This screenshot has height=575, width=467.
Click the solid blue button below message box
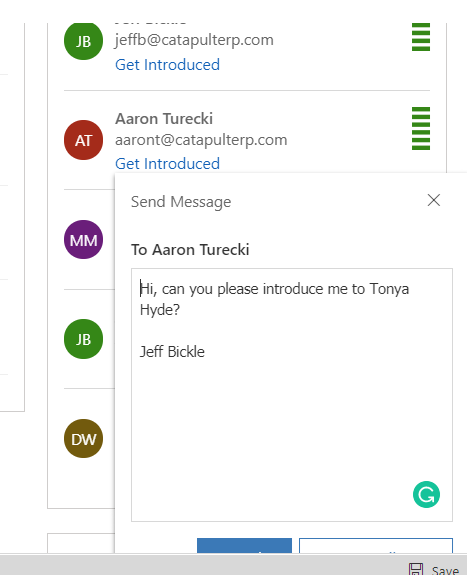tap(244, 546)
